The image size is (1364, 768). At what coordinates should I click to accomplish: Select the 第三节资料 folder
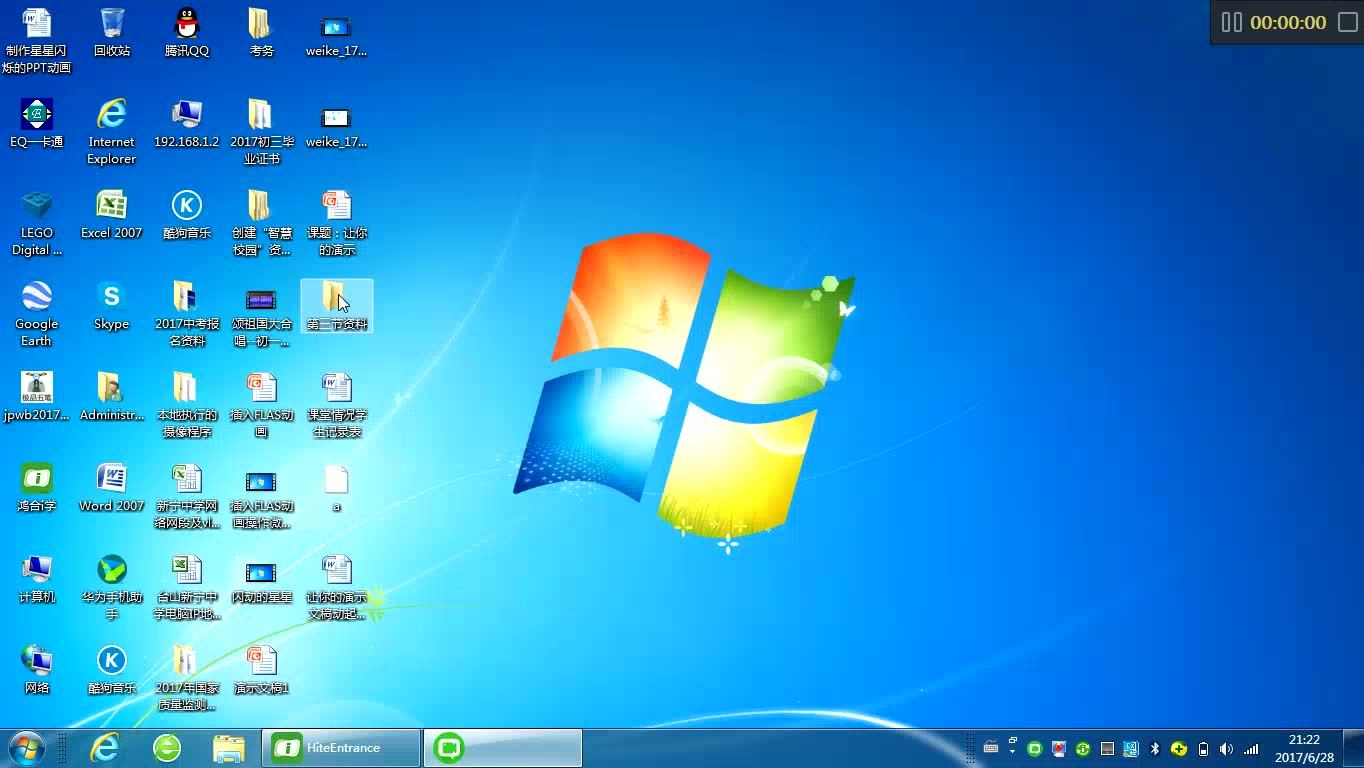click(x=337, y=306)
